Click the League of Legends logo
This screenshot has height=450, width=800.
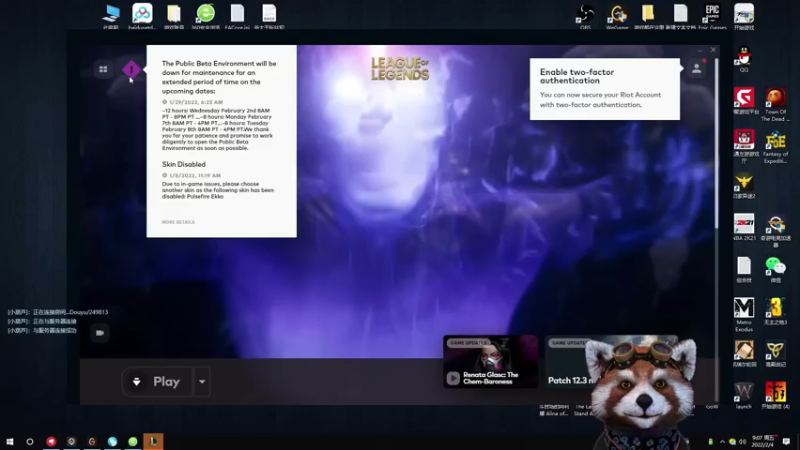tap(400, 69)
